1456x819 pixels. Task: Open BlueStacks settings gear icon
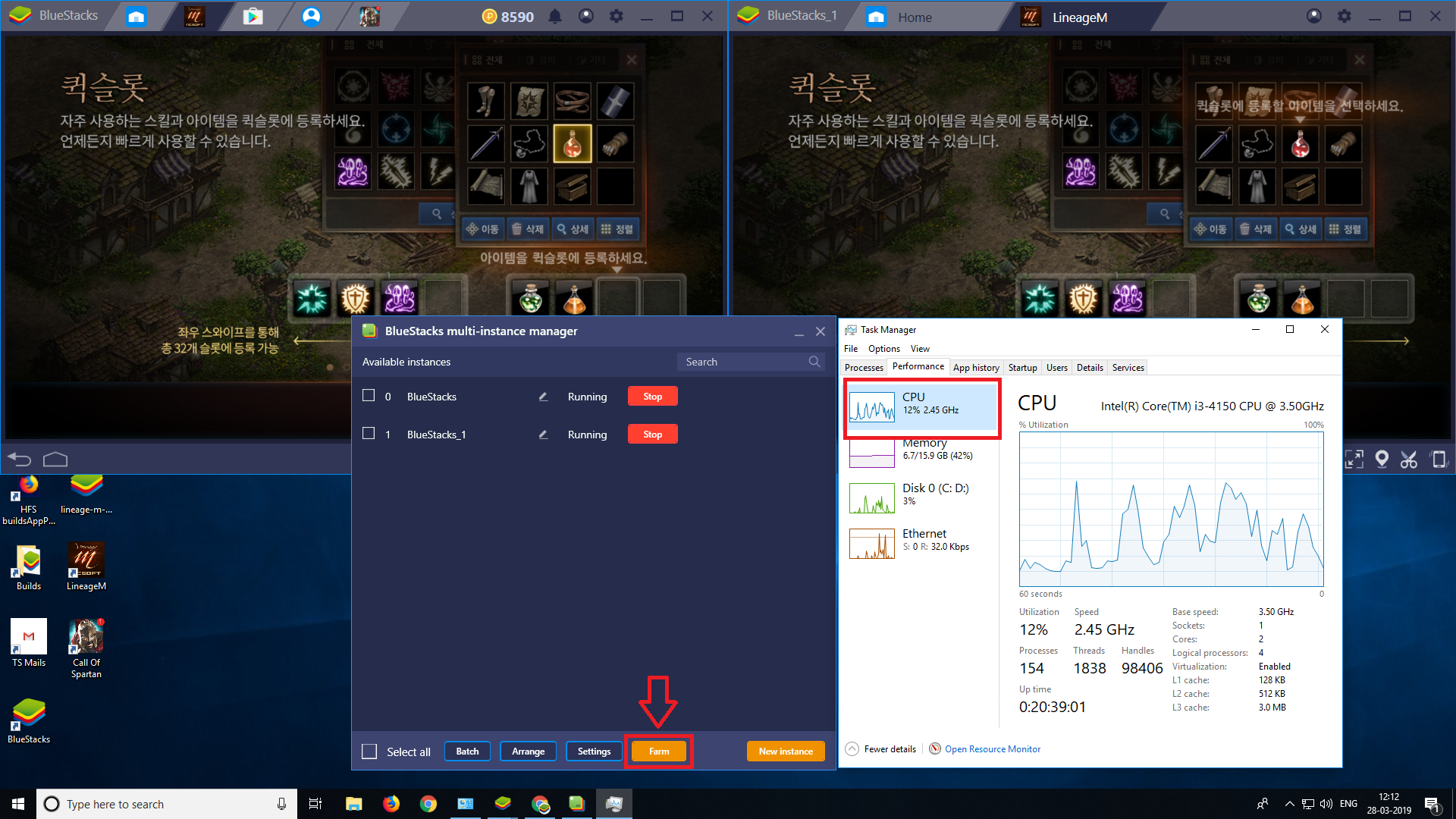click(x=617, y=16)
